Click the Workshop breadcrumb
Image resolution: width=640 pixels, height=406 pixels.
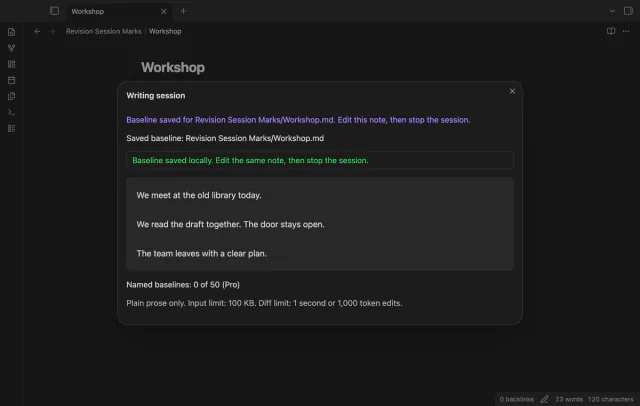pos(165,31)
